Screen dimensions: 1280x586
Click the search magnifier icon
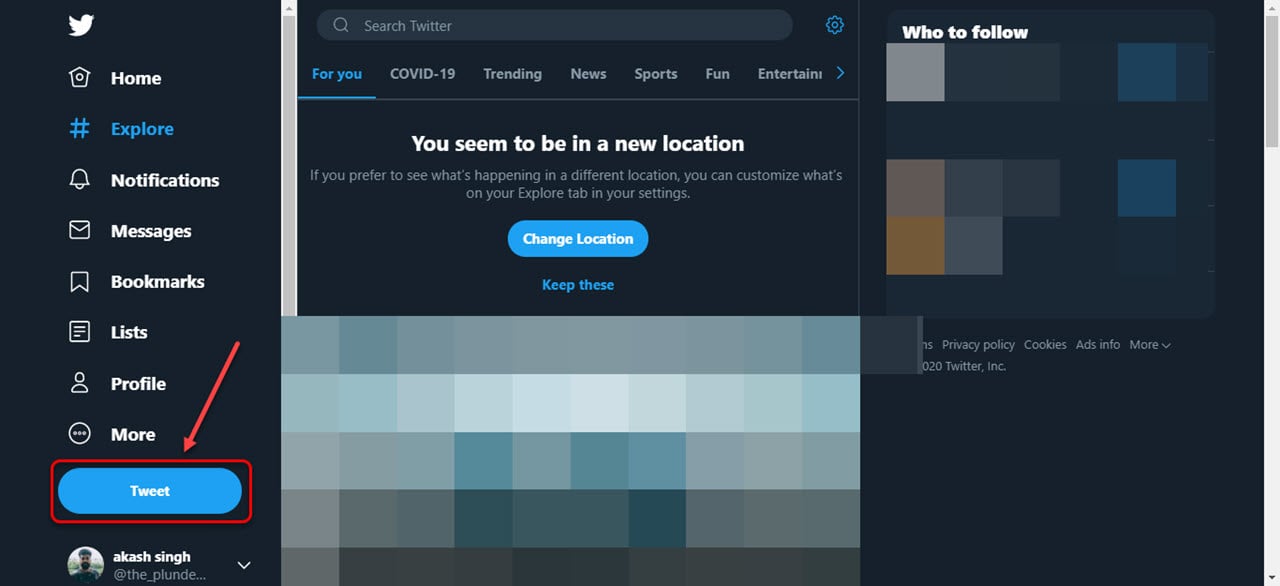341,25
